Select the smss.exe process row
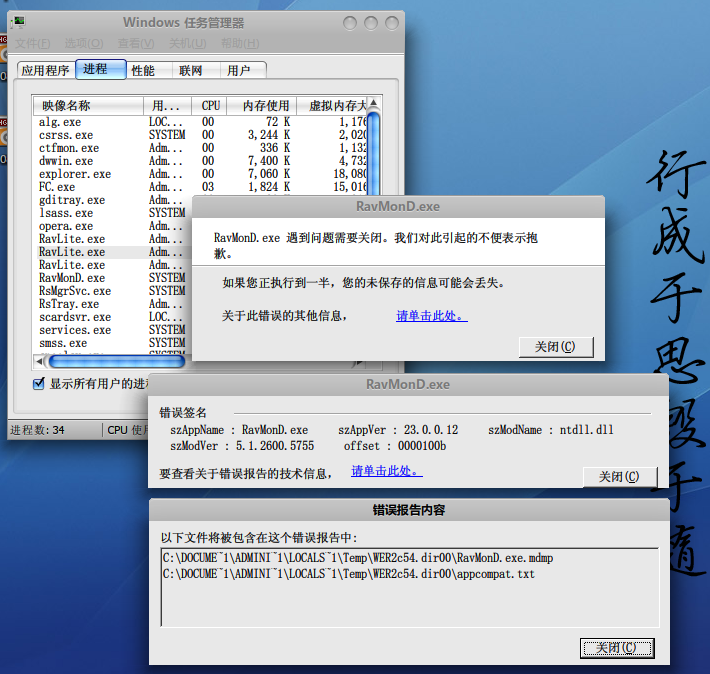The image size is (710, 674). [114, 343]
